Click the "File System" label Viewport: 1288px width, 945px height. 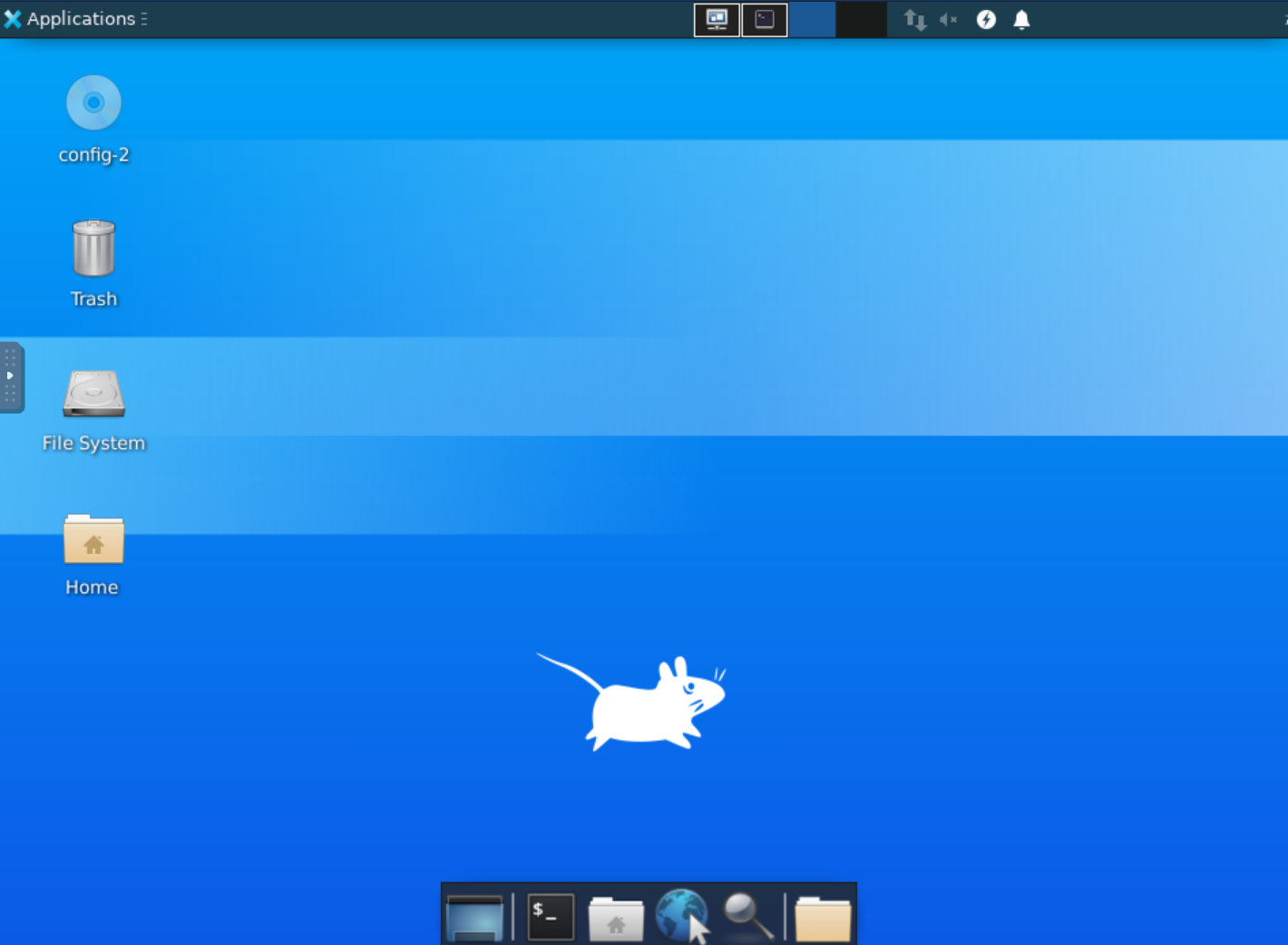[93, 443]
